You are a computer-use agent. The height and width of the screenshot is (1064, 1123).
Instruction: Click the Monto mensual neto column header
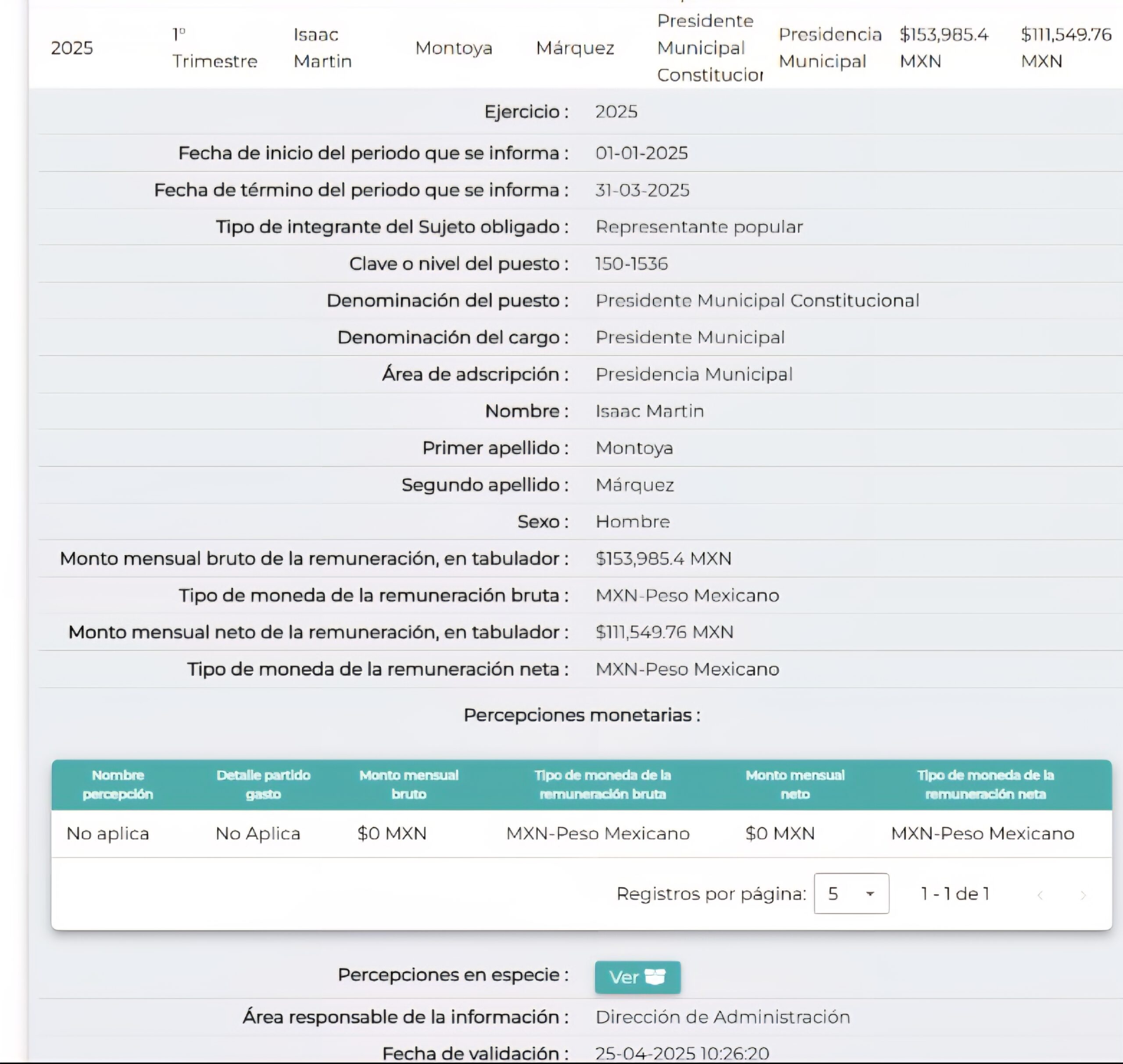[x=794, y=784]
